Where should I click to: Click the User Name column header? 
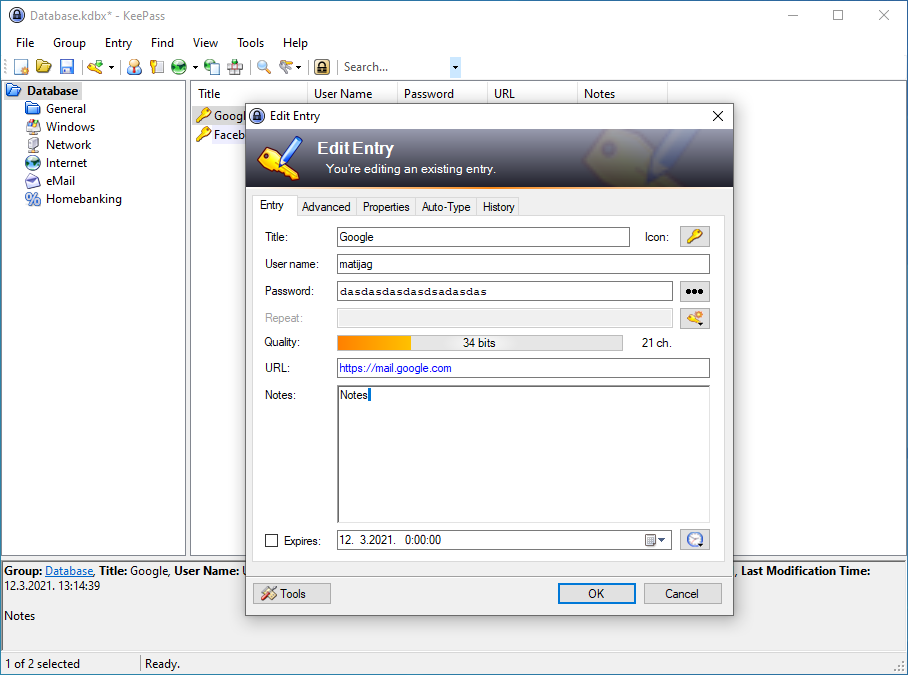(x=352, y=94)
